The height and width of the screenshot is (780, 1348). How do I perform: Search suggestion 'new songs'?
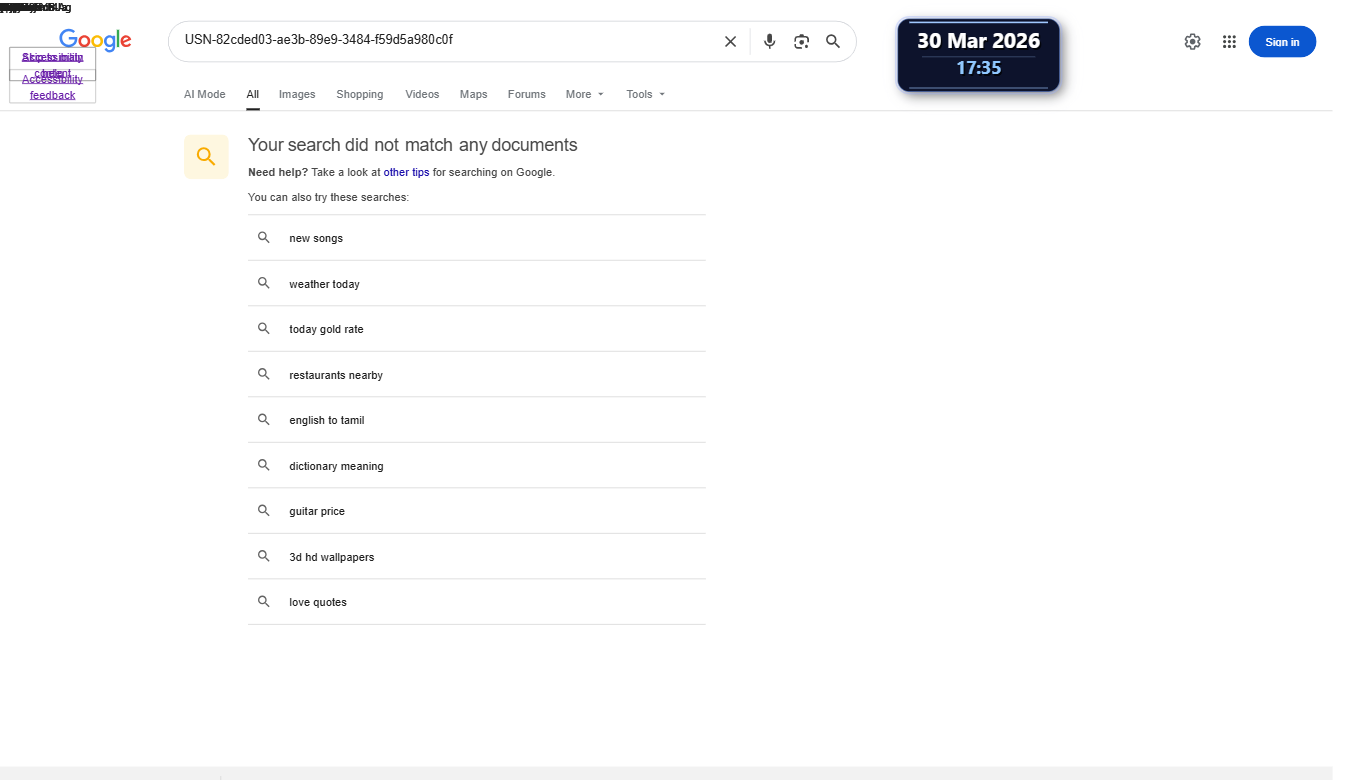477,238
